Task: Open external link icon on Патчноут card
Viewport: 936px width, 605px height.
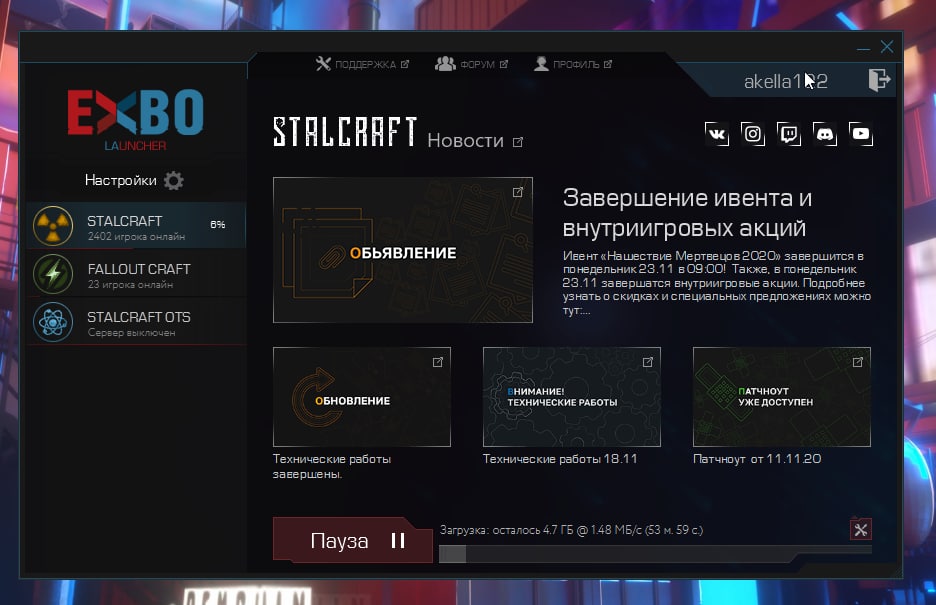Action: [858, 362]
